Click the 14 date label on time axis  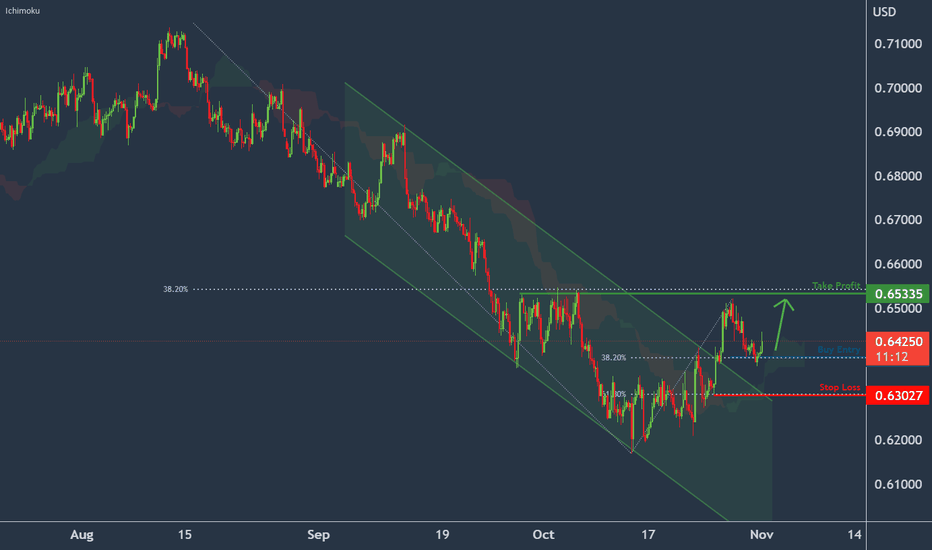854,535
